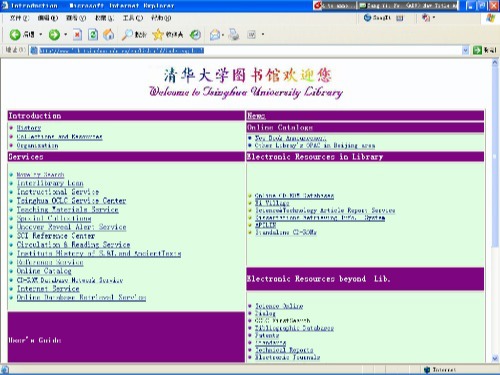Click the Mail envelope toolbar icon

point(215,34)
